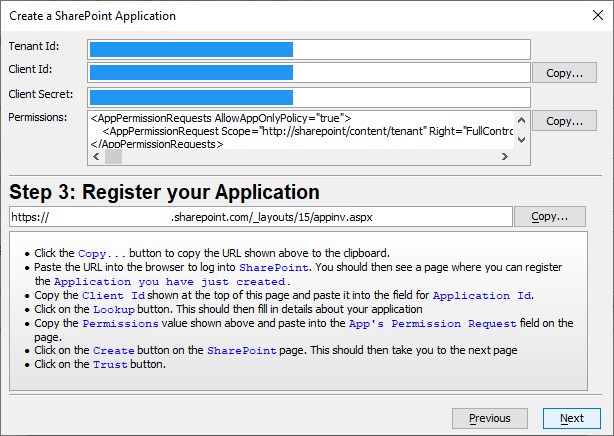Click the 'Client Secret:' label

pos(41,94)
